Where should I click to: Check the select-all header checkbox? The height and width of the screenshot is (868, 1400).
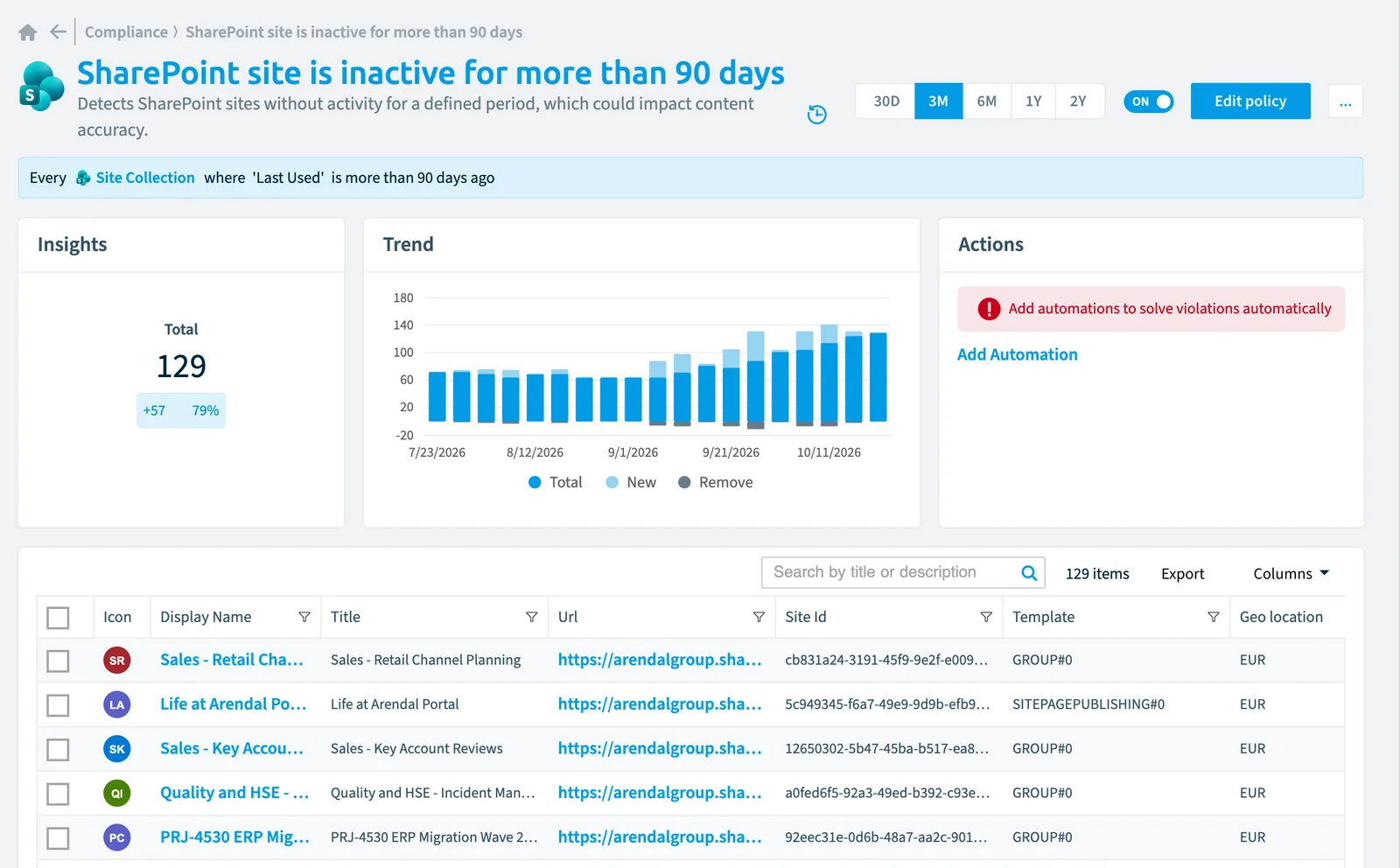pos(58,618)
